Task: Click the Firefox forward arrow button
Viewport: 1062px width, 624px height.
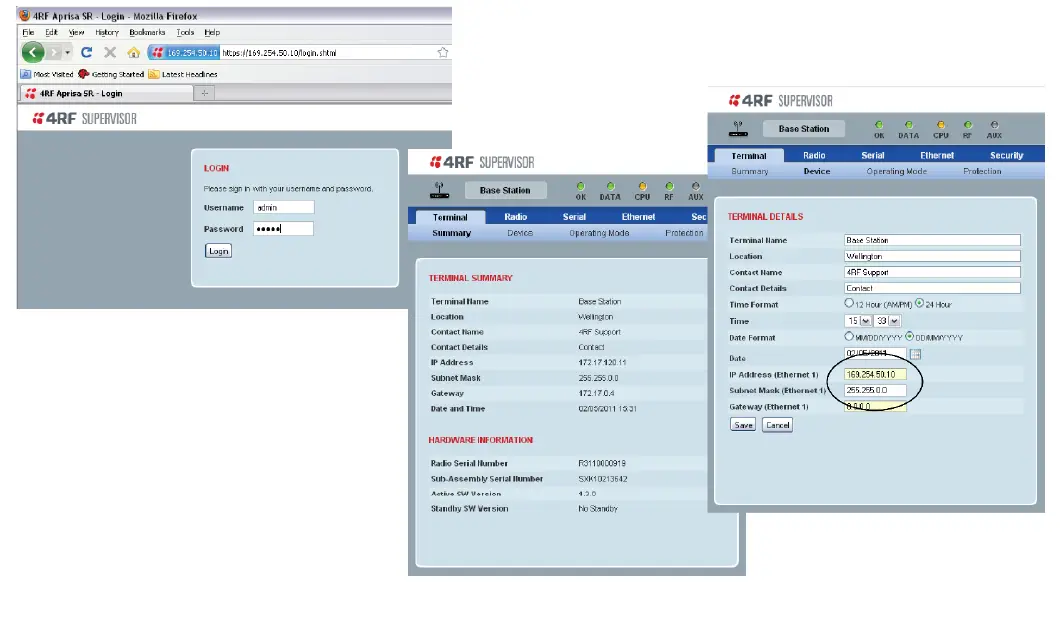Action: (54, 52)
